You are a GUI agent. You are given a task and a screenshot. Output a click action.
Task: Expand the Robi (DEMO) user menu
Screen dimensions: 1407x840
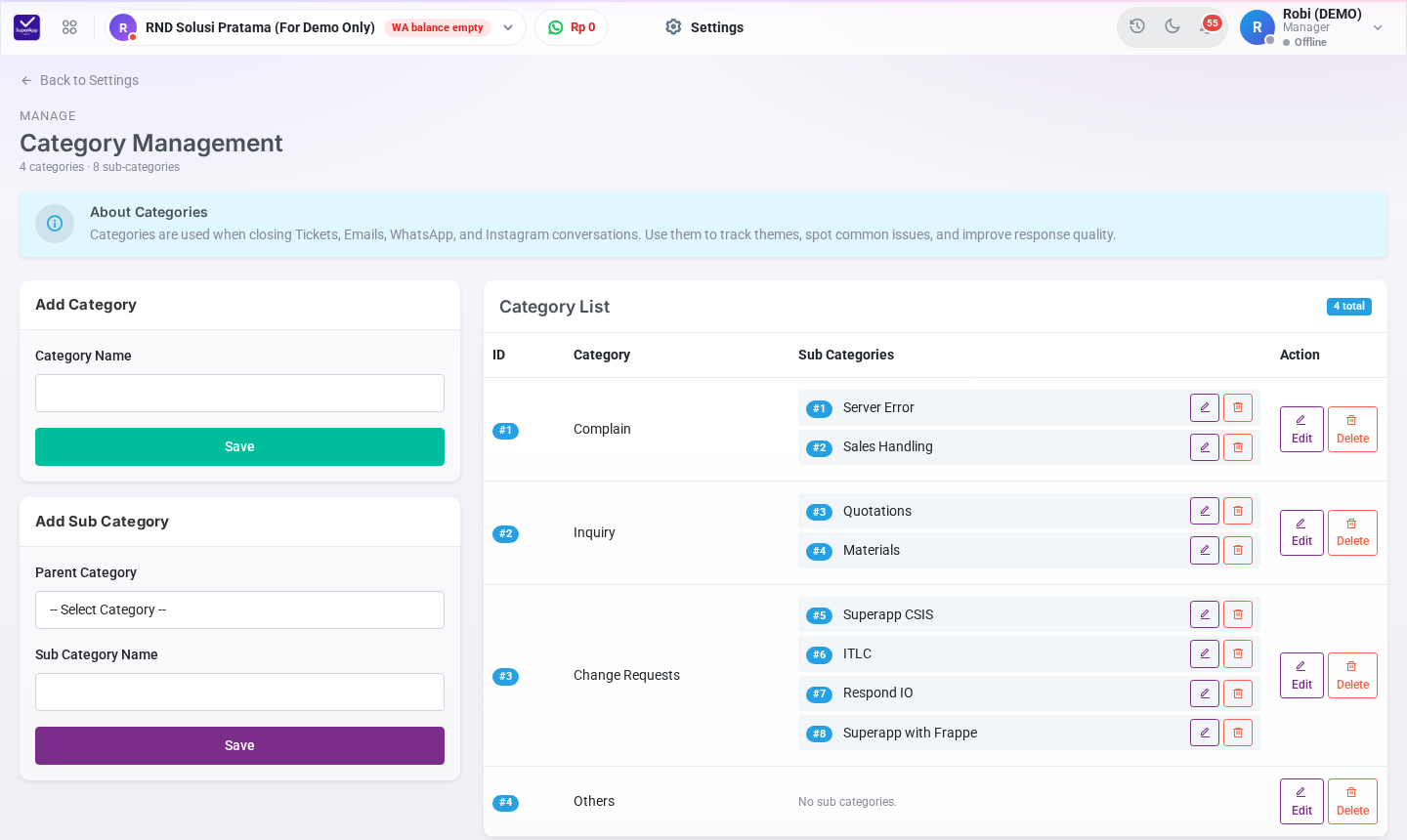pyautogui.click(x=1313, y=27)
